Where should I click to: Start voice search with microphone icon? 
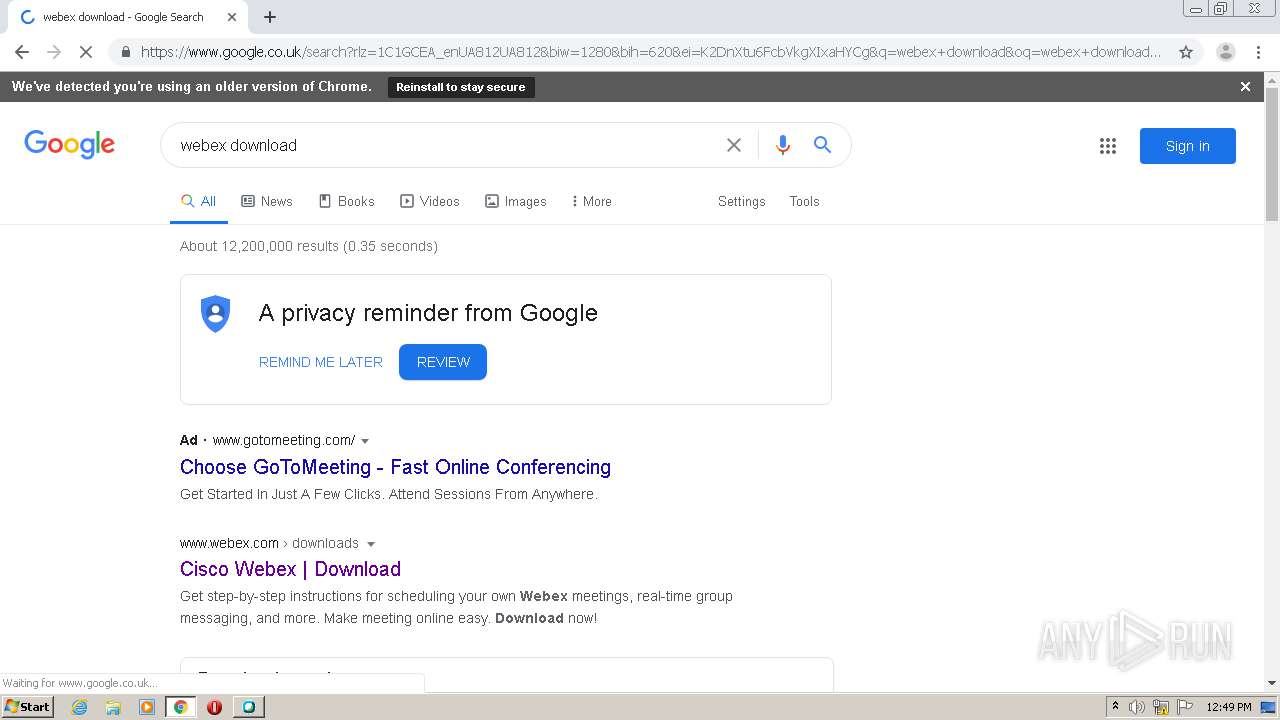click(783, 145)
